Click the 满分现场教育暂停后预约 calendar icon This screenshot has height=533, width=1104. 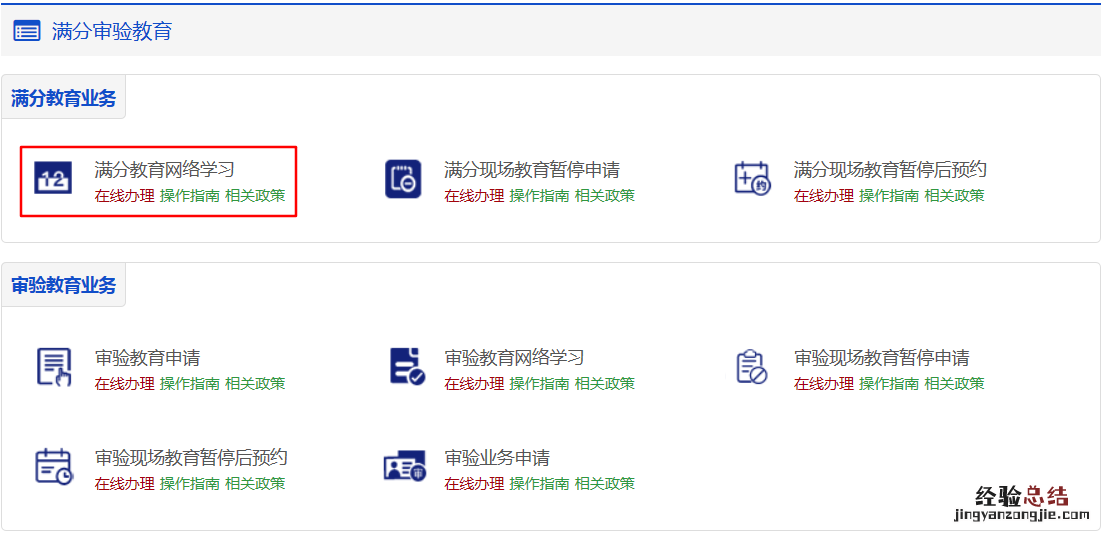[x=753, y=179]
